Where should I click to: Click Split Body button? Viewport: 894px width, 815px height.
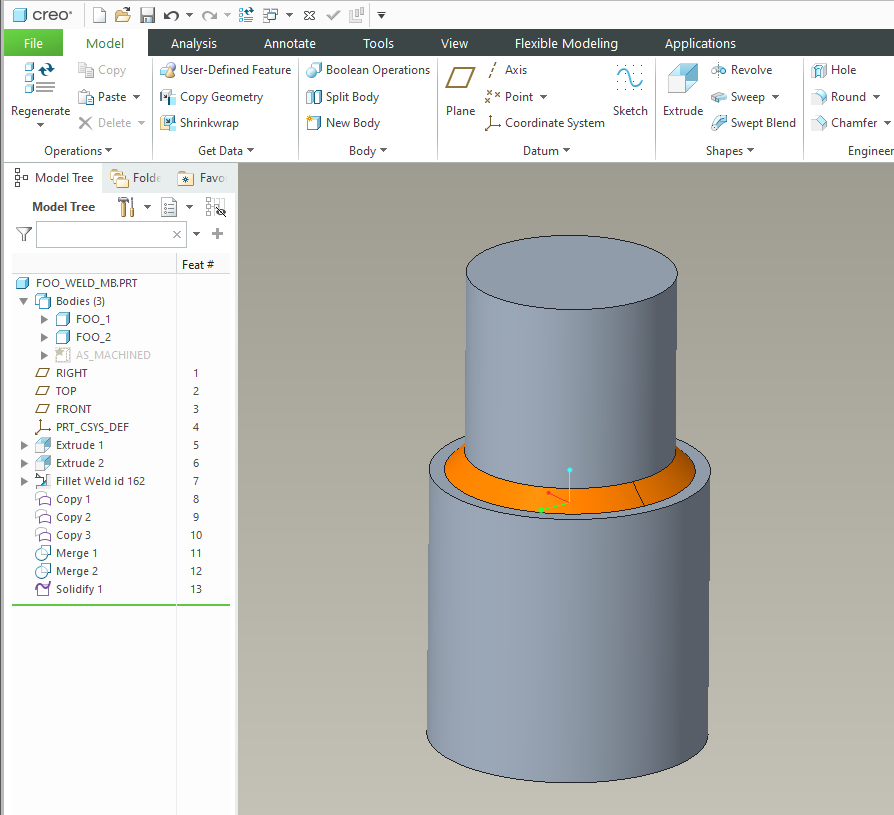(342, 97)
